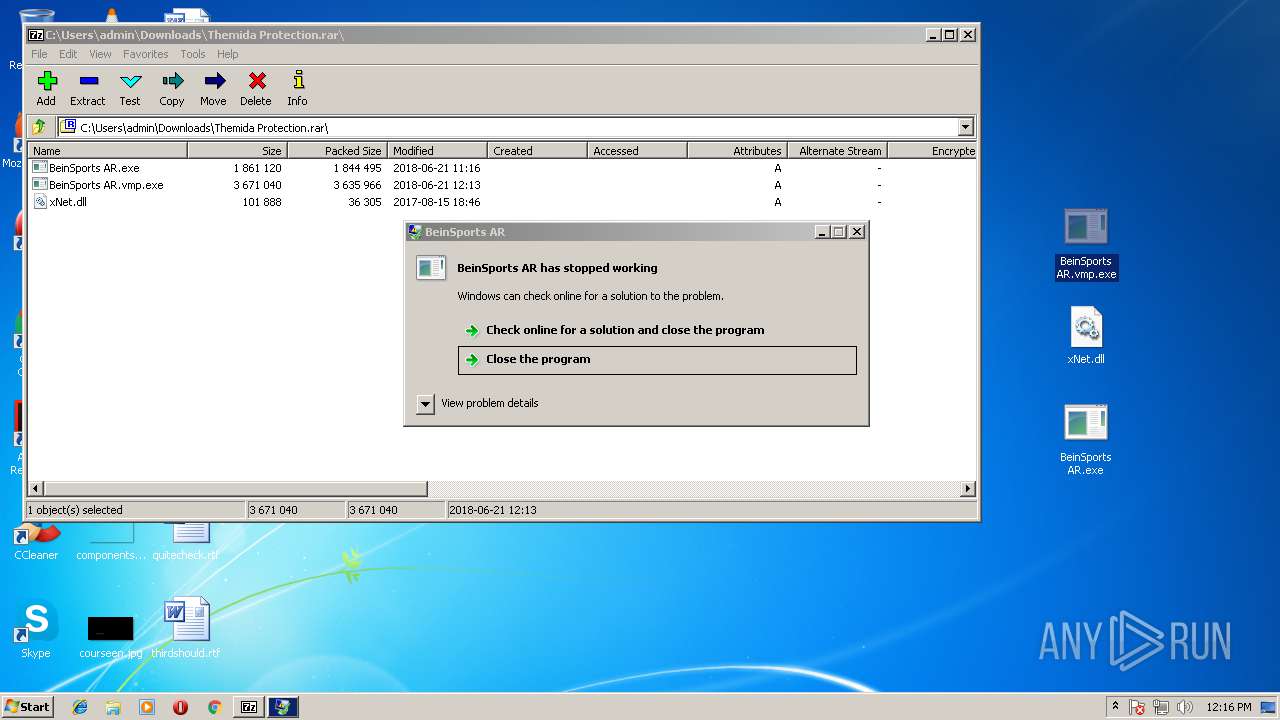Image resolution: width=1280 pixels, height=720 pixels.
Task: Sort files by Name column header
Action: coord(108,151)
